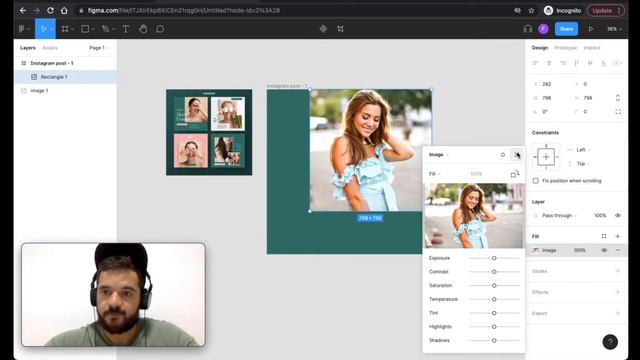The width and height of the screenshot is (640, 360).
Task: Click the Create component icon
Action: (x=323, y=29)
